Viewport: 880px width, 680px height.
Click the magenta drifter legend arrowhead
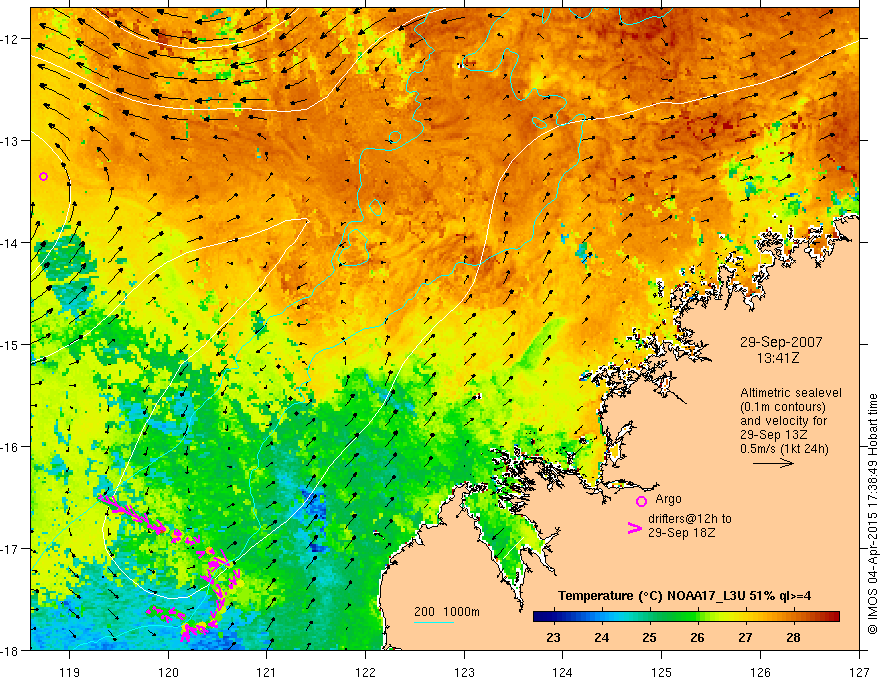pyautogui.click(x=635, y=528)
